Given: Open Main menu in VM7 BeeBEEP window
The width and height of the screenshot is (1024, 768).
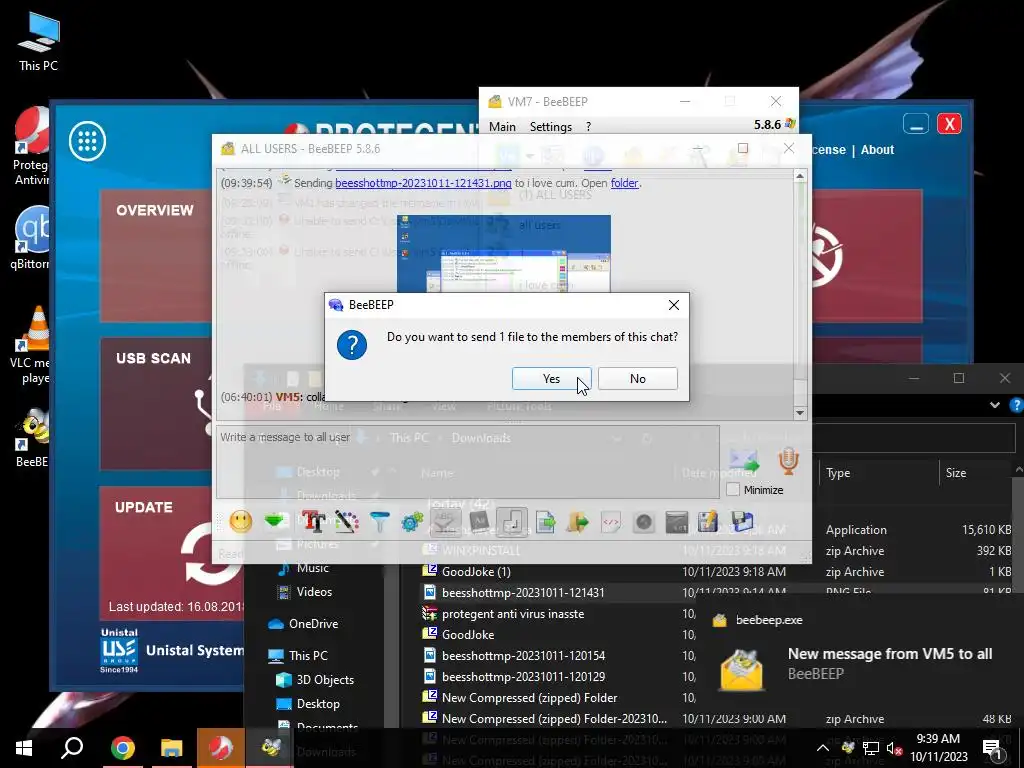Looking at the screenshot, I should 502,126.
